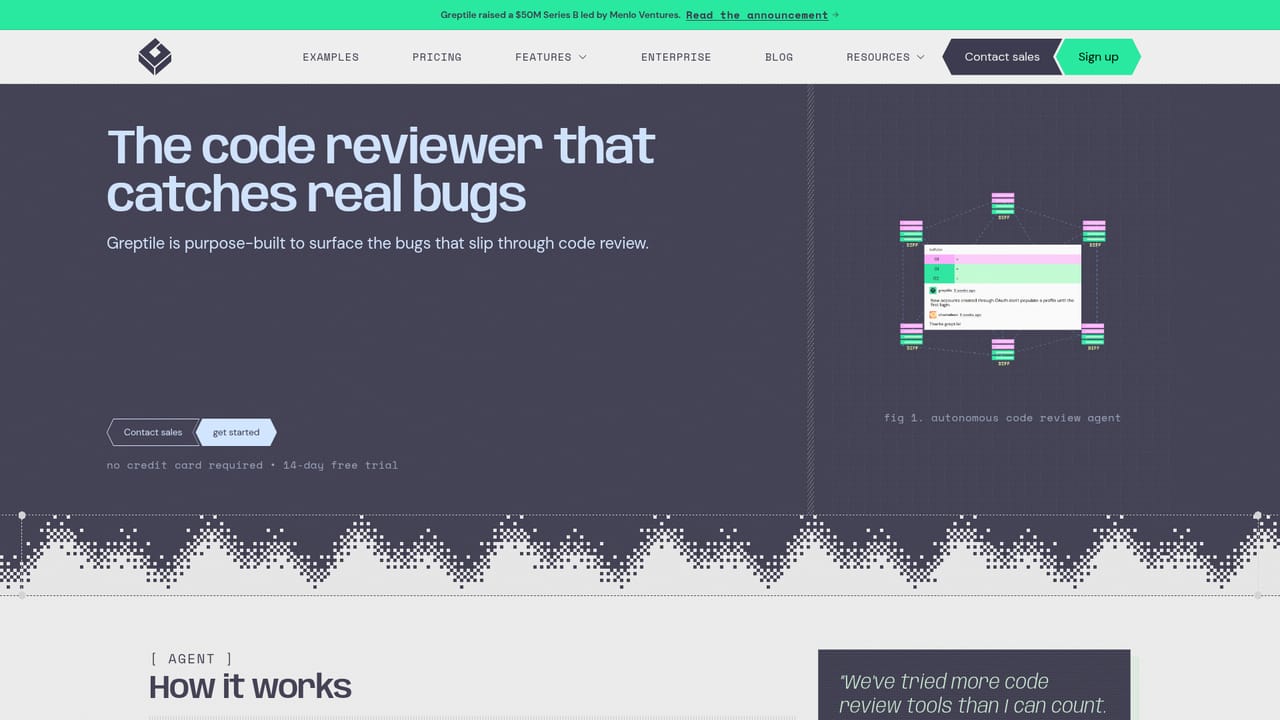Click the testimonial quote about code review tools

click(973, 694)
